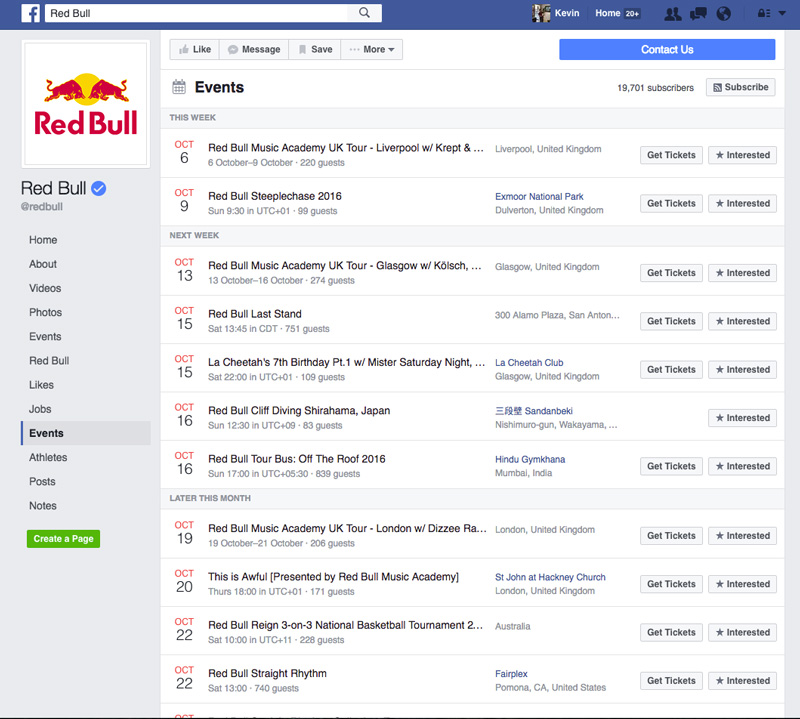Open Notes in the left menu
Screen dimensions: 800x719
43,506
